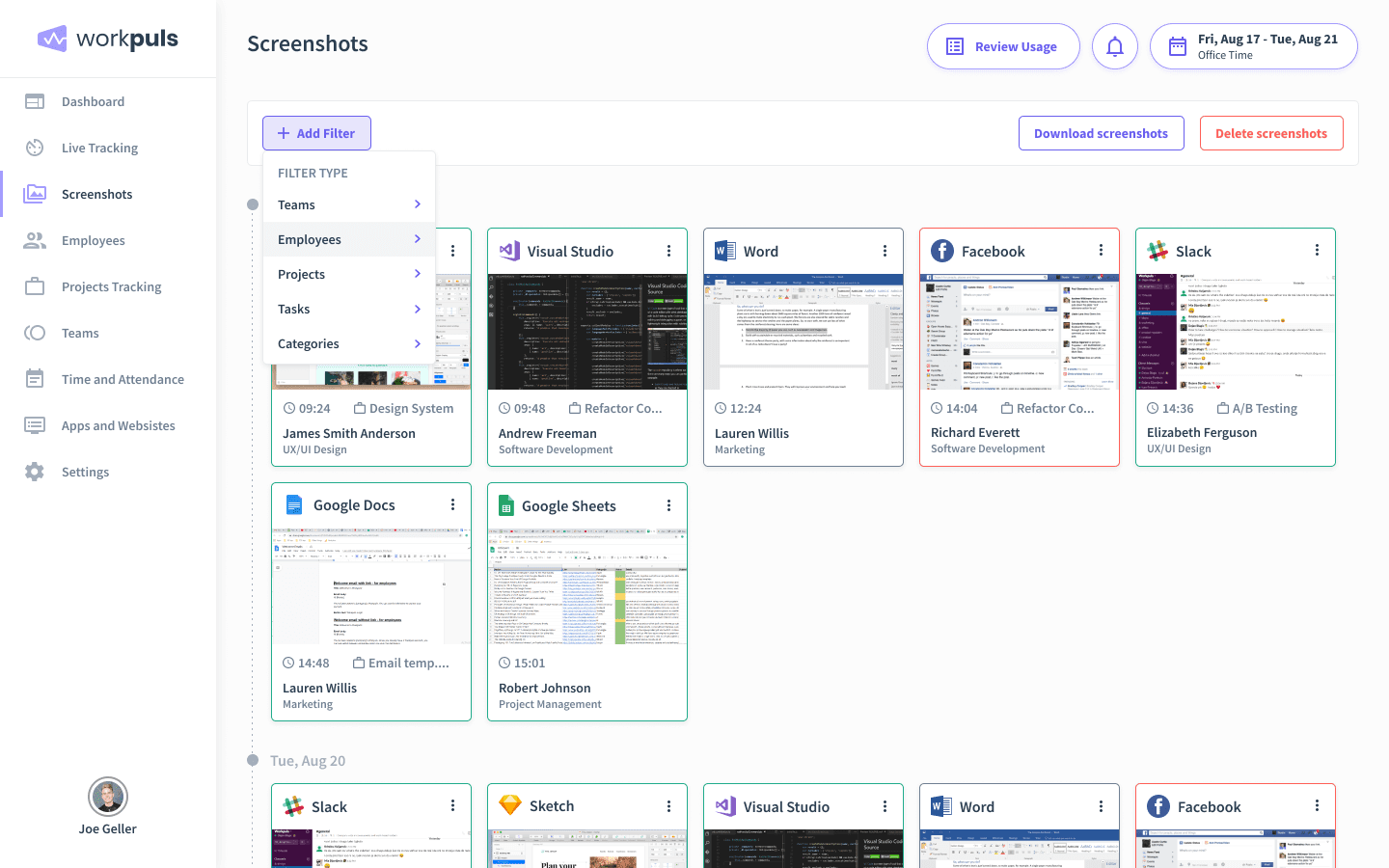Open Time and Attendance calendar icon
The image size is (1389, 868).
pyautogui.click(x=34, y=379)
